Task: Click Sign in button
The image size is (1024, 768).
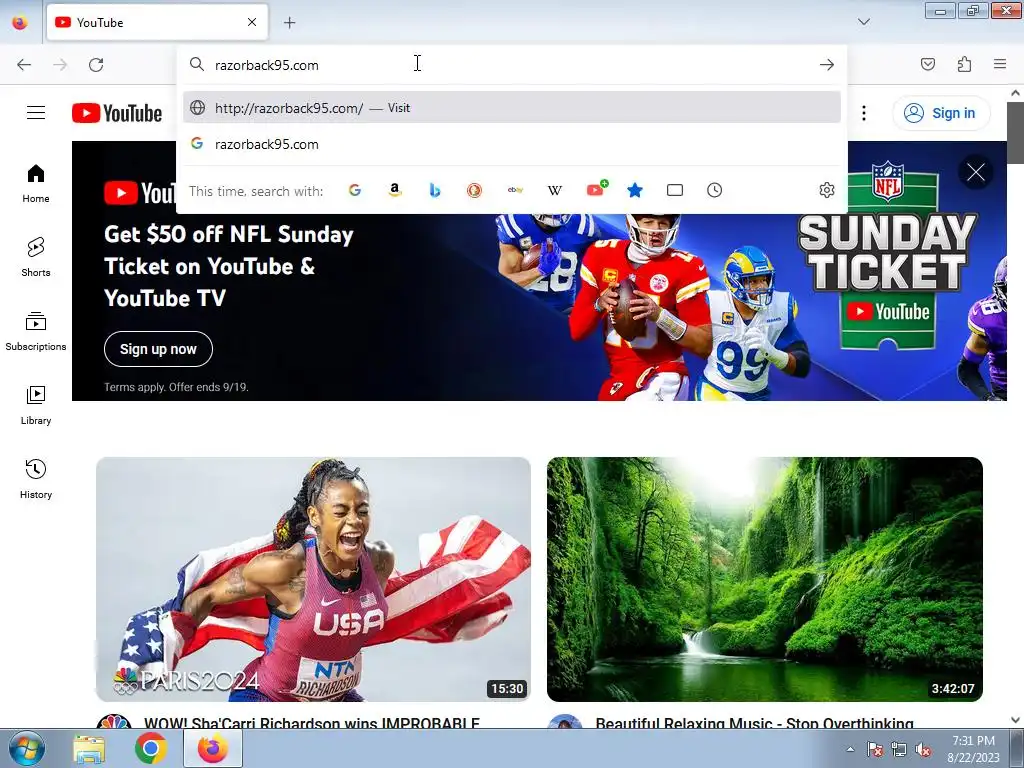Action: click(x=940, y=113)
